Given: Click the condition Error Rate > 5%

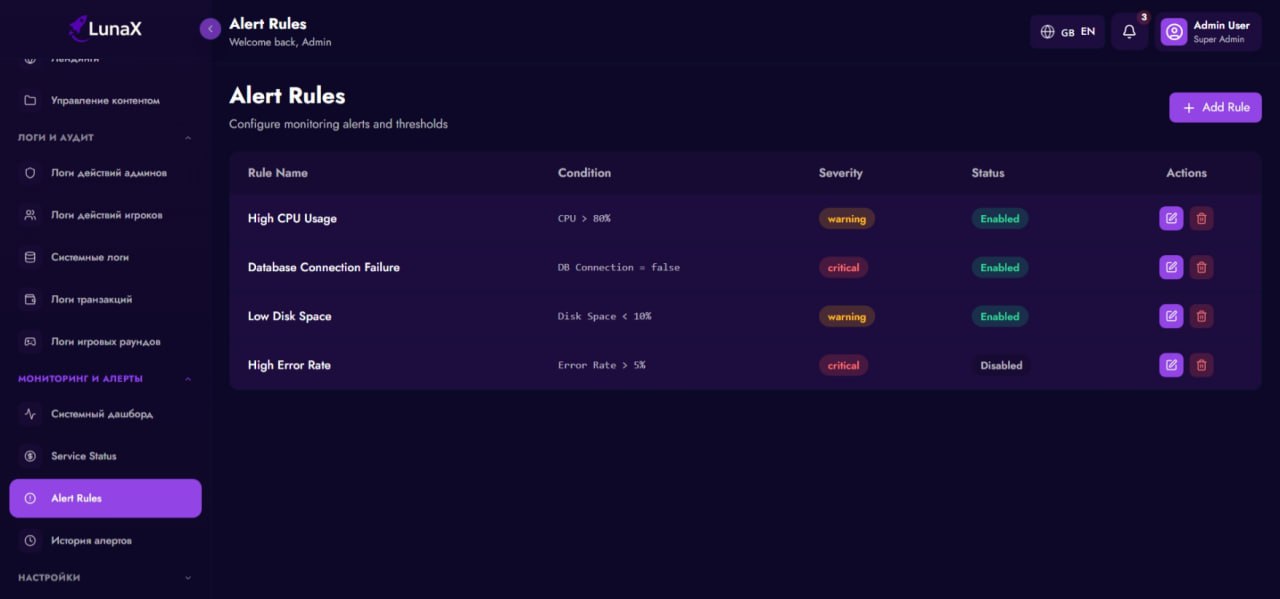Looking at the screenshot, I should [x=601, y=365].
